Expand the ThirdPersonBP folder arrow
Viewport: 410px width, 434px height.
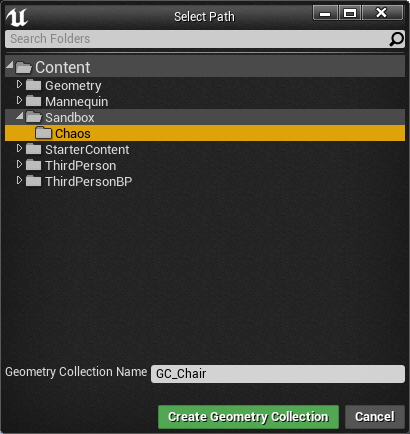[x=19, y=180]
